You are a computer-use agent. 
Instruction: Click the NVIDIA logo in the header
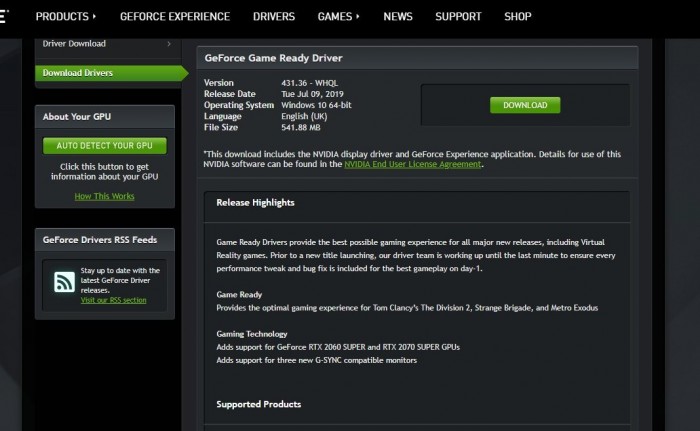coord(4,17)
